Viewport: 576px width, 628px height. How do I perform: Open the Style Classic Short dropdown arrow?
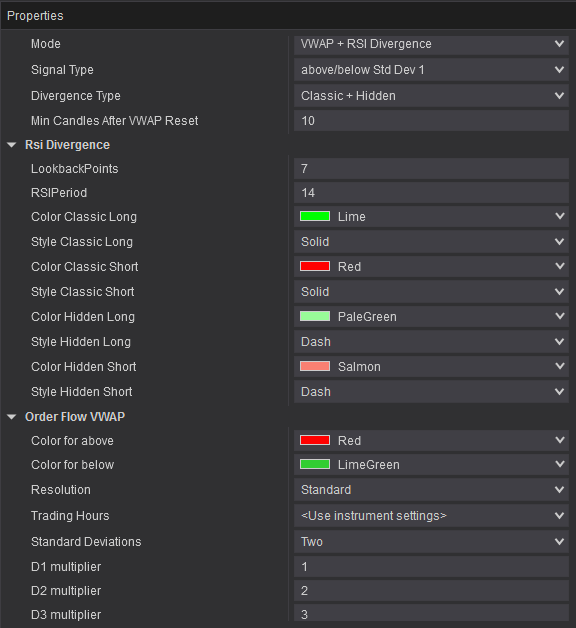560,292
